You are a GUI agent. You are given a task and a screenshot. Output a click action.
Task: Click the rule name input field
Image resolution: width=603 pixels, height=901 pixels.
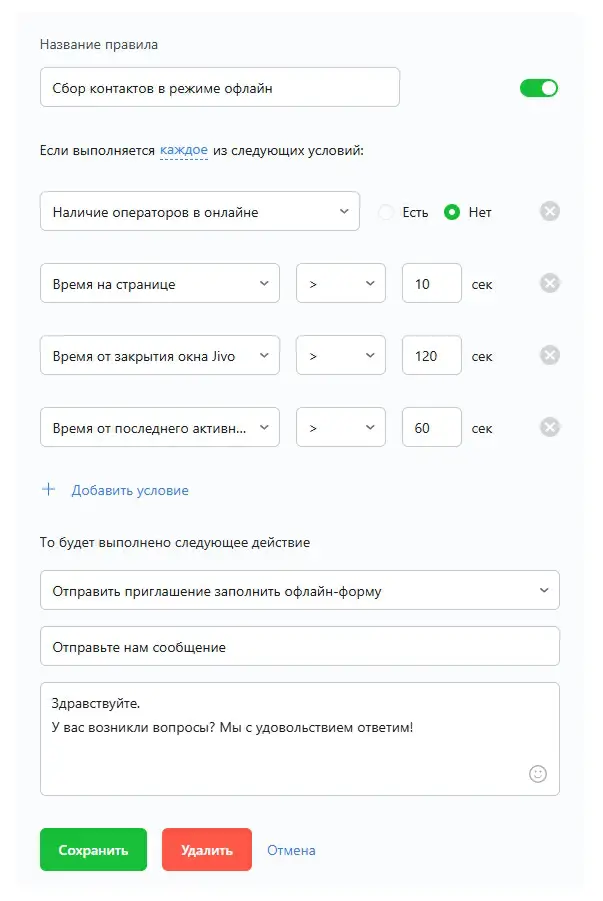click(220, 88)
